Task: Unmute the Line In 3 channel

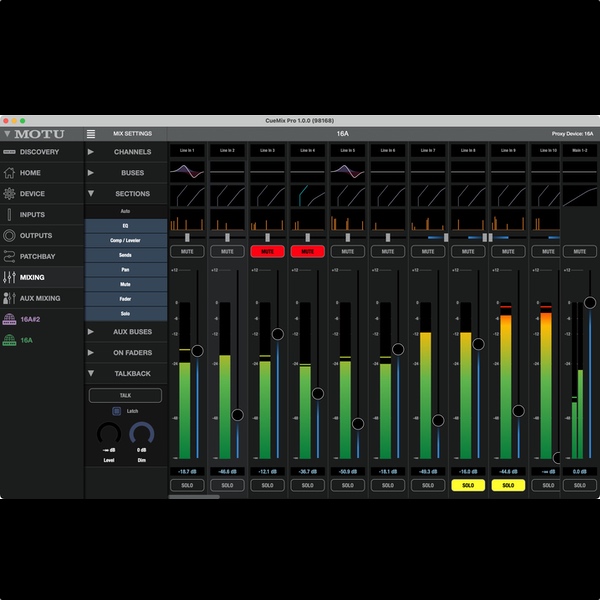Action: 267,251
